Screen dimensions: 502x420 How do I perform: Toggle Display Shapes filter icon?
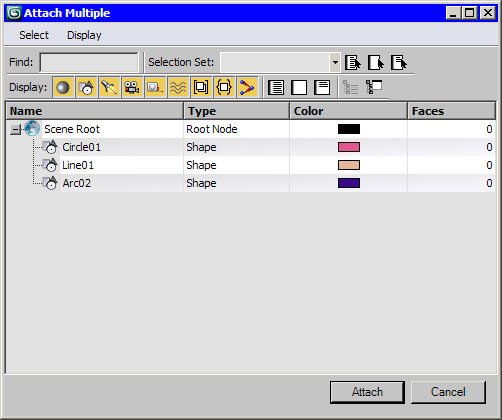pyautogui.click(x=86, y=88)
